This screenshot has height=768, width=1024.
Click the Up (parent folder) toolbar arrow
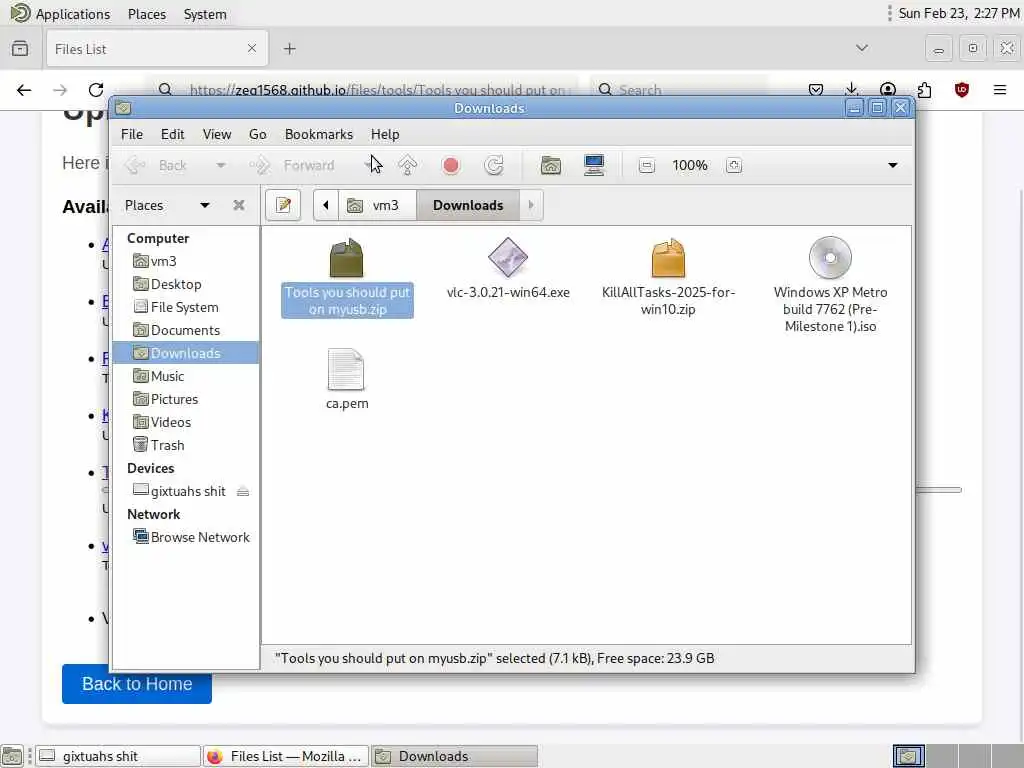[408, 165]
